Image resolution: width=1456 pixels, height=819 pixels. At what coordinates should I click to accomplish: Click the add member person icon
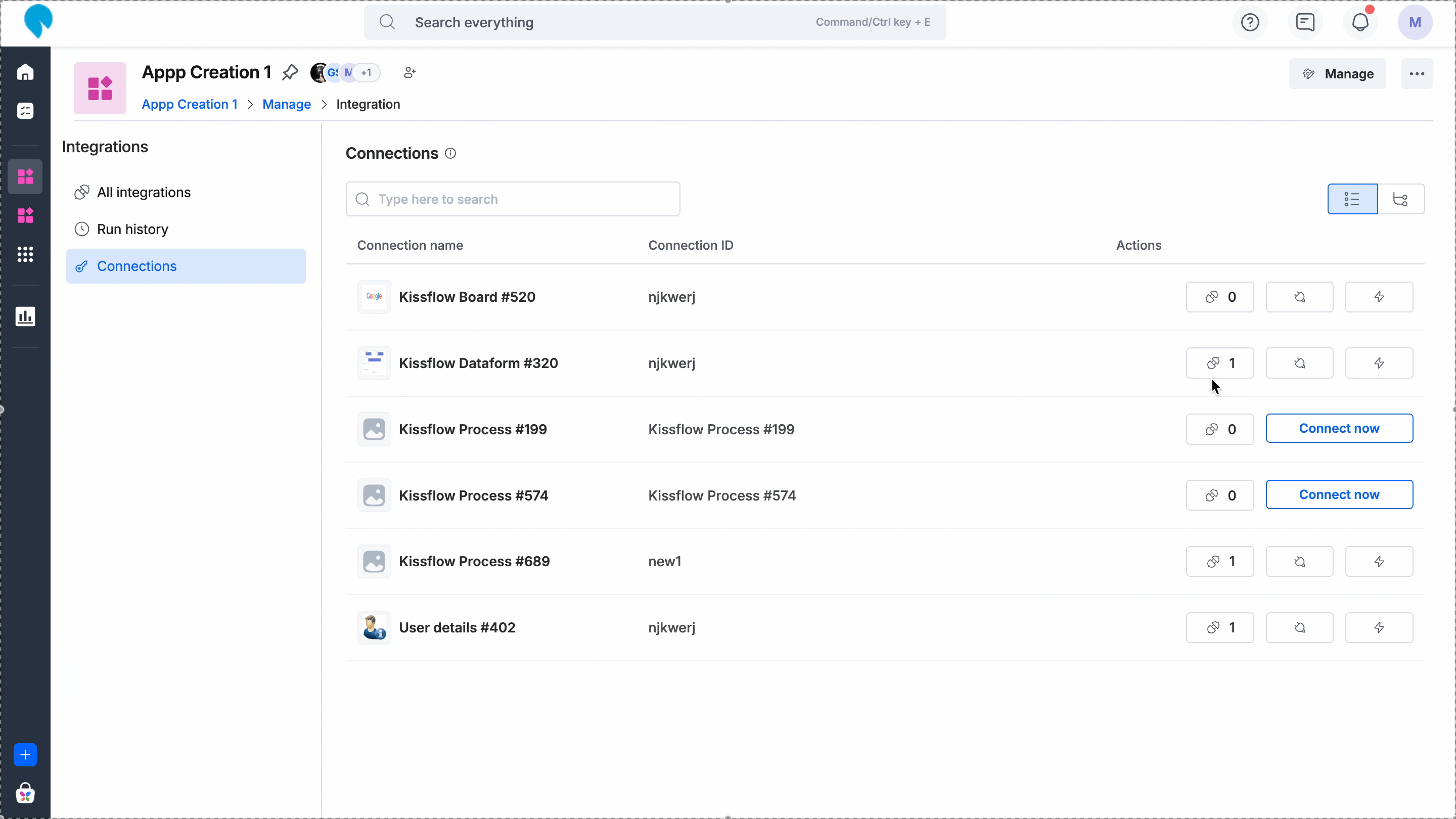pyautogui.click(x=410, y=72)
